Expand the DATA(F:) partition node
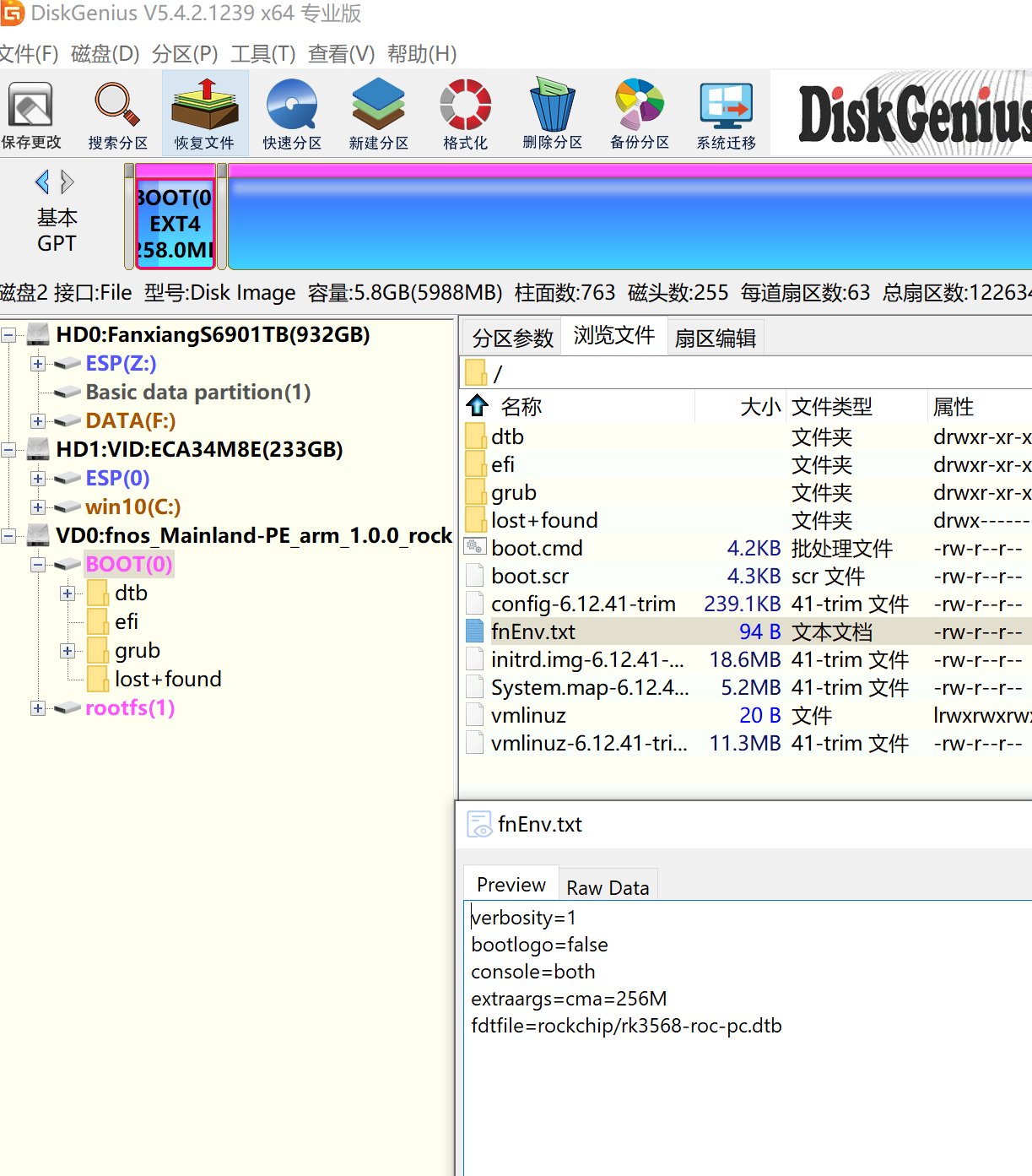The width and height of the screenshot is (1032, 1176). click(38, 421)
